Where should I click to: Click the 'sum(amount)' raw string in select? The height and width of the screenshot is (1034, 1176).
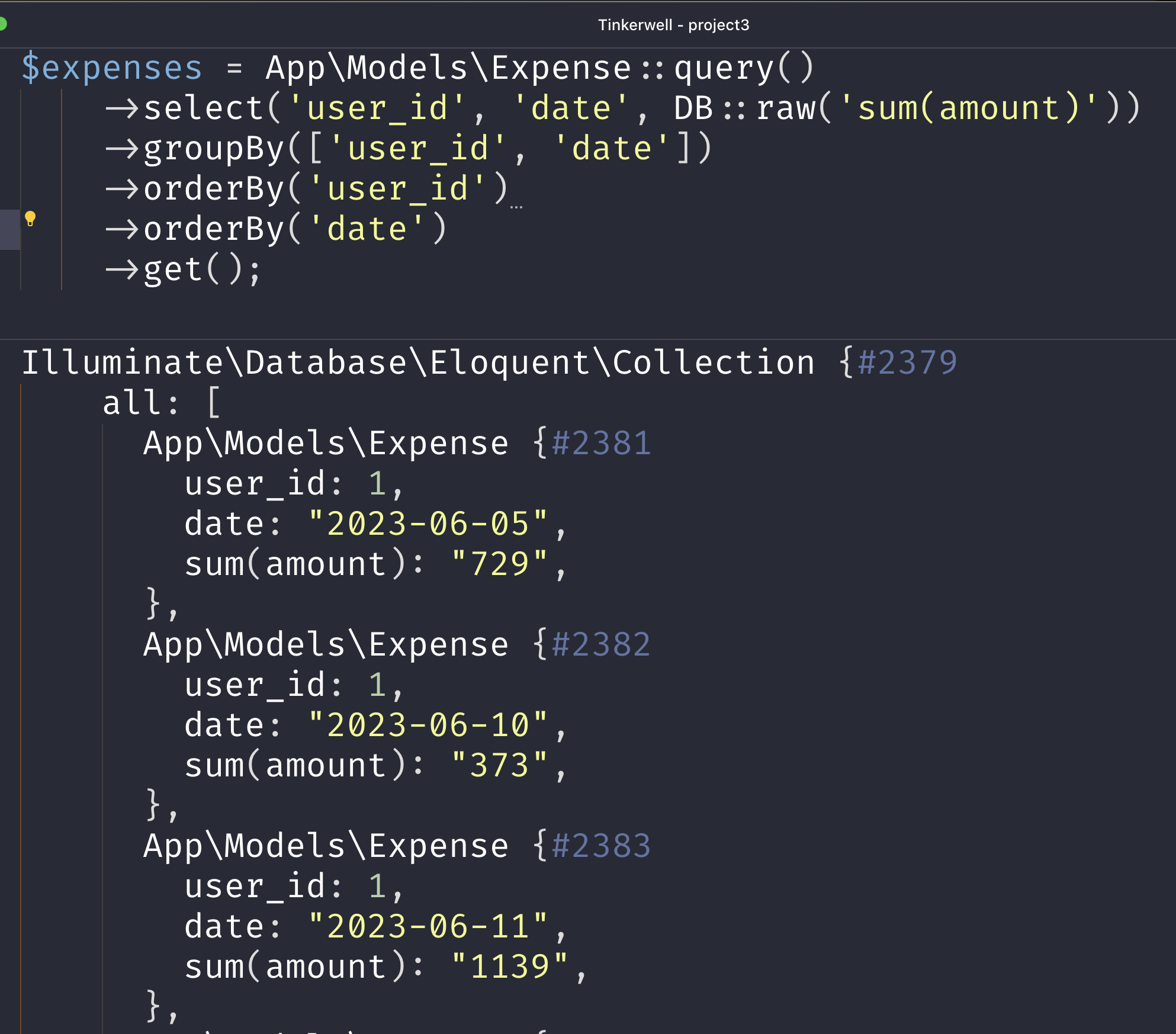click(968, 108)
